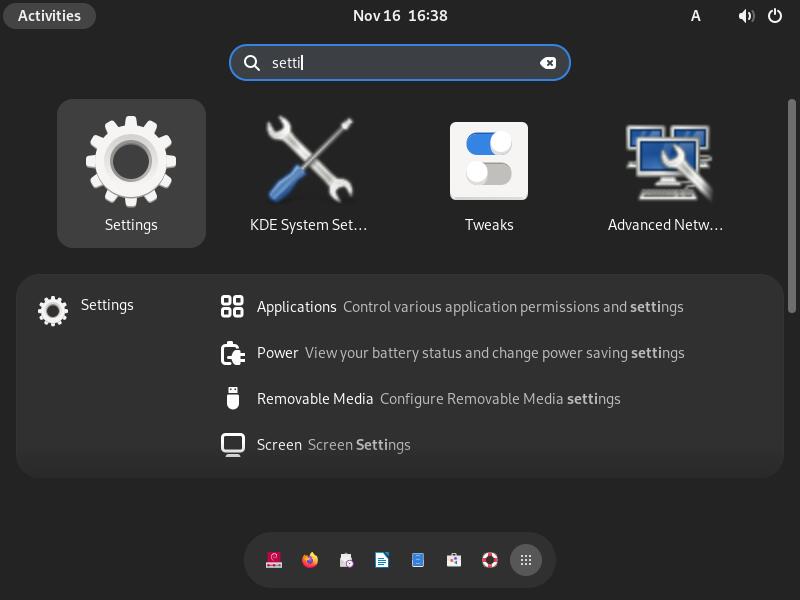Launch the Debian installer from the dock

(274, 560)
